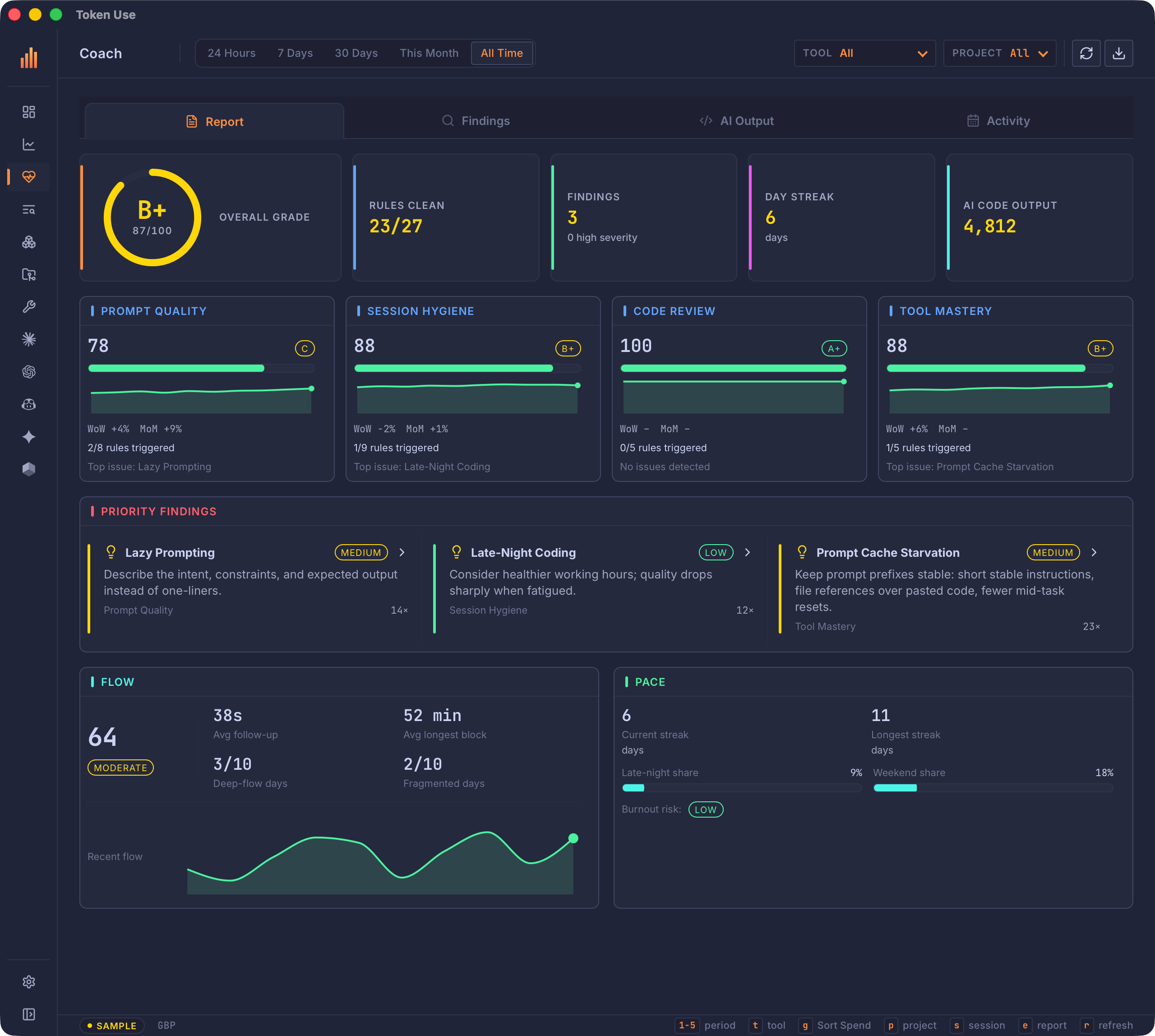Click the Findings tab magnifier icon
The height and width of the screenshot is (1036, 1155).
[448, 120]
